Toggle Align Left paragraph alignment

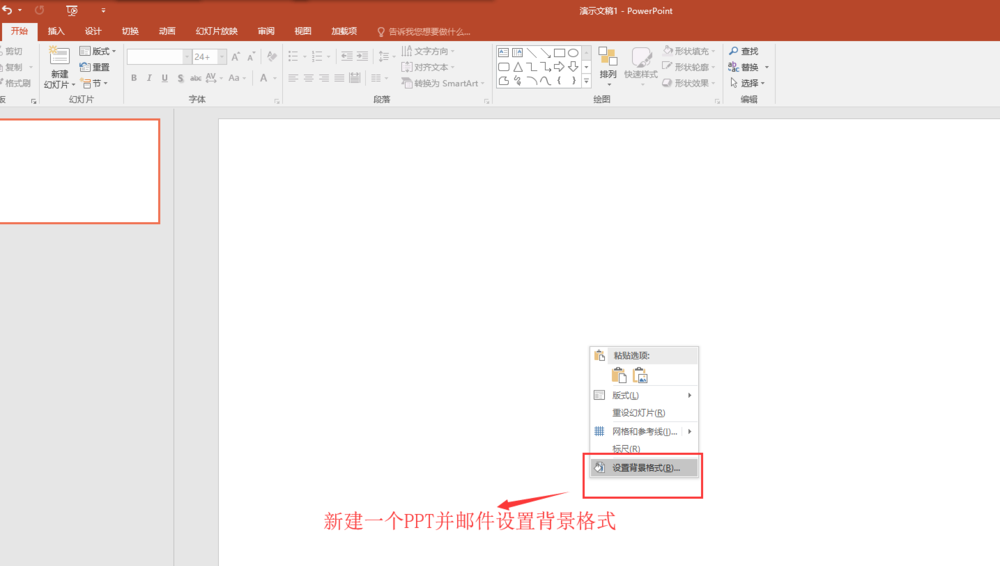click(293, 78)
